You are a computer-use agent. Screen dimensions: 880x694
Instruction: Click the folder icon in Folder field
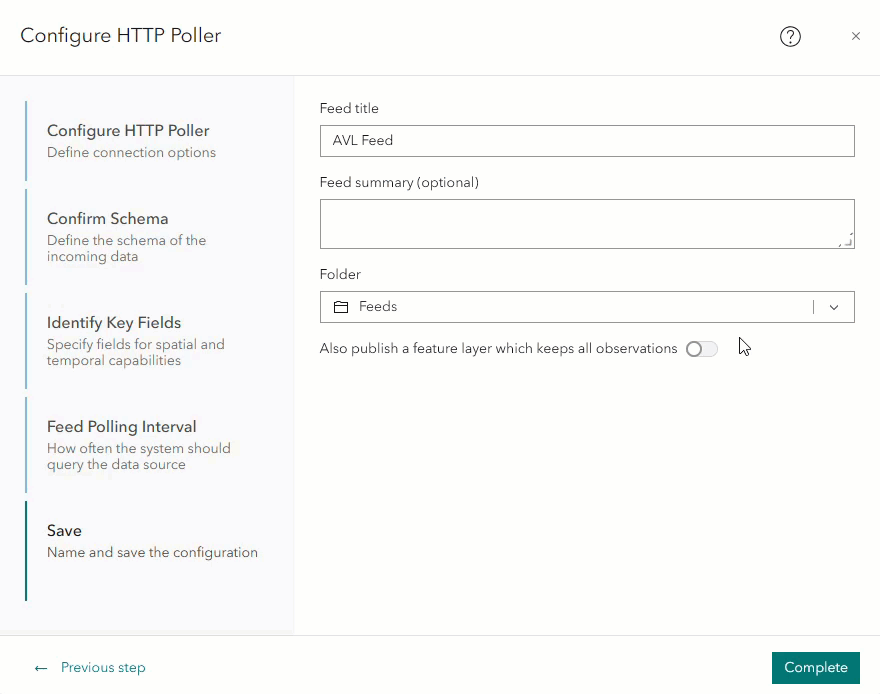click(x=340, y=307)
